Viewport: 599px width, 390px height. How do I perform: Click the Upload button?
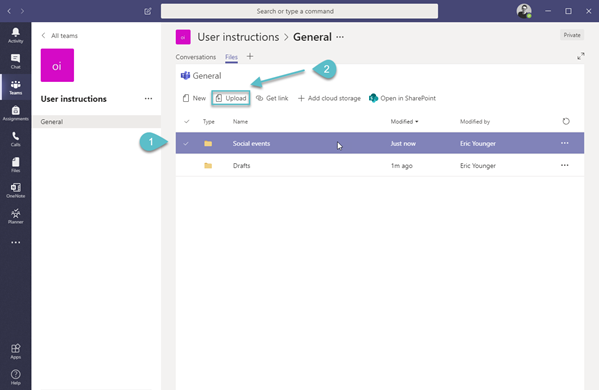[x=231, y=98]
